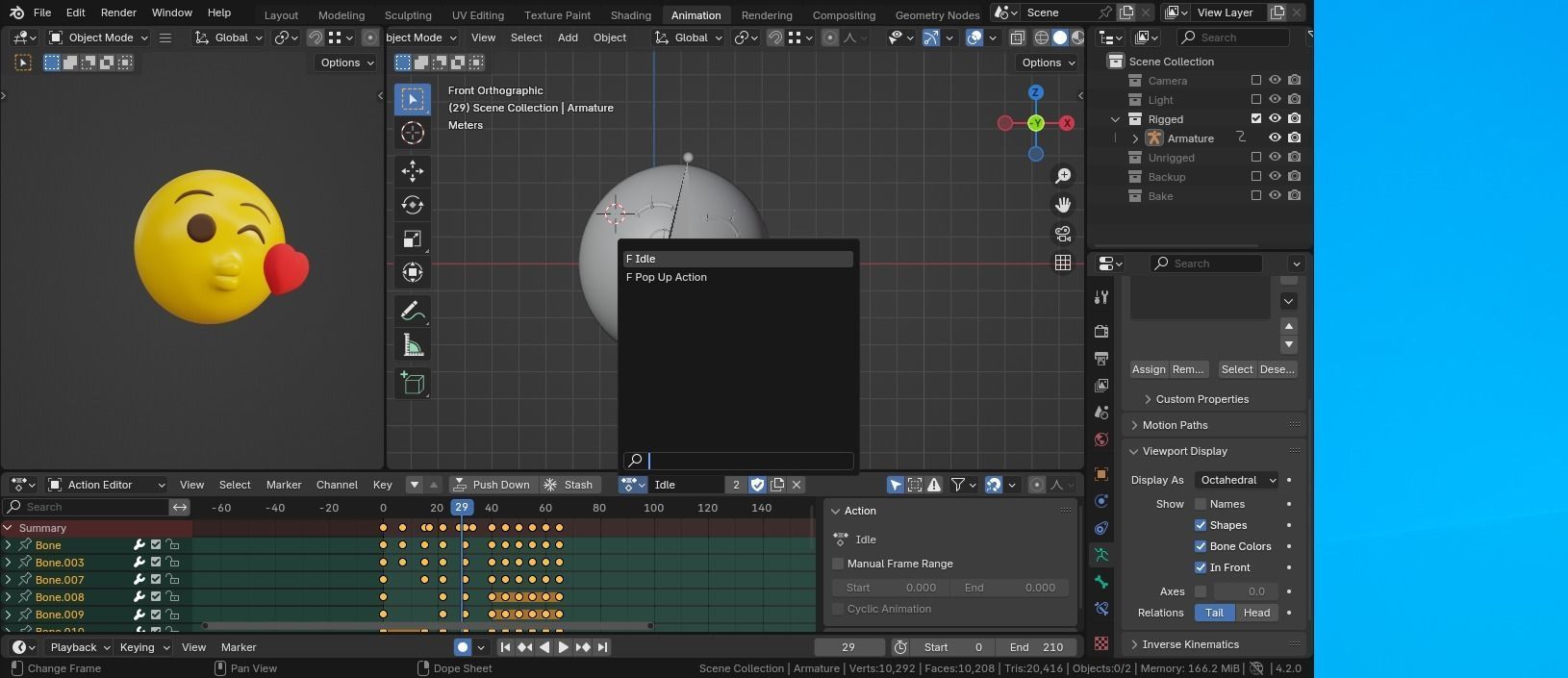This screenshot has height=678, width=1568.
Task: Click the action popup search field
Action: pyautogui.click(x=738, y=461)
